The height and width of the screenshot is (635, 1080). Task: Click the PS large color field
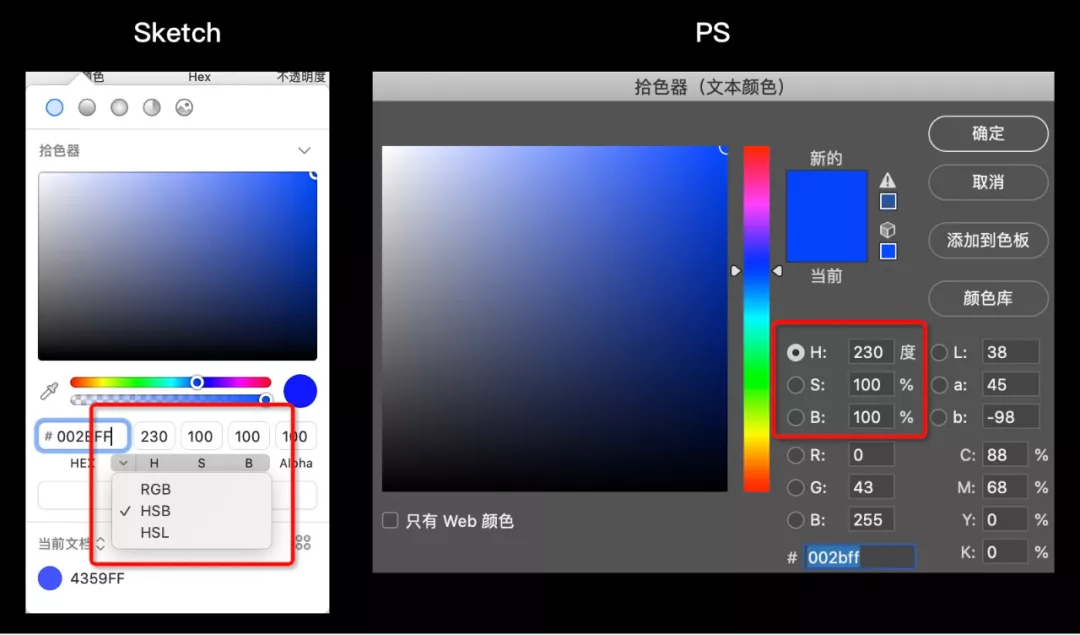point(554,318)
